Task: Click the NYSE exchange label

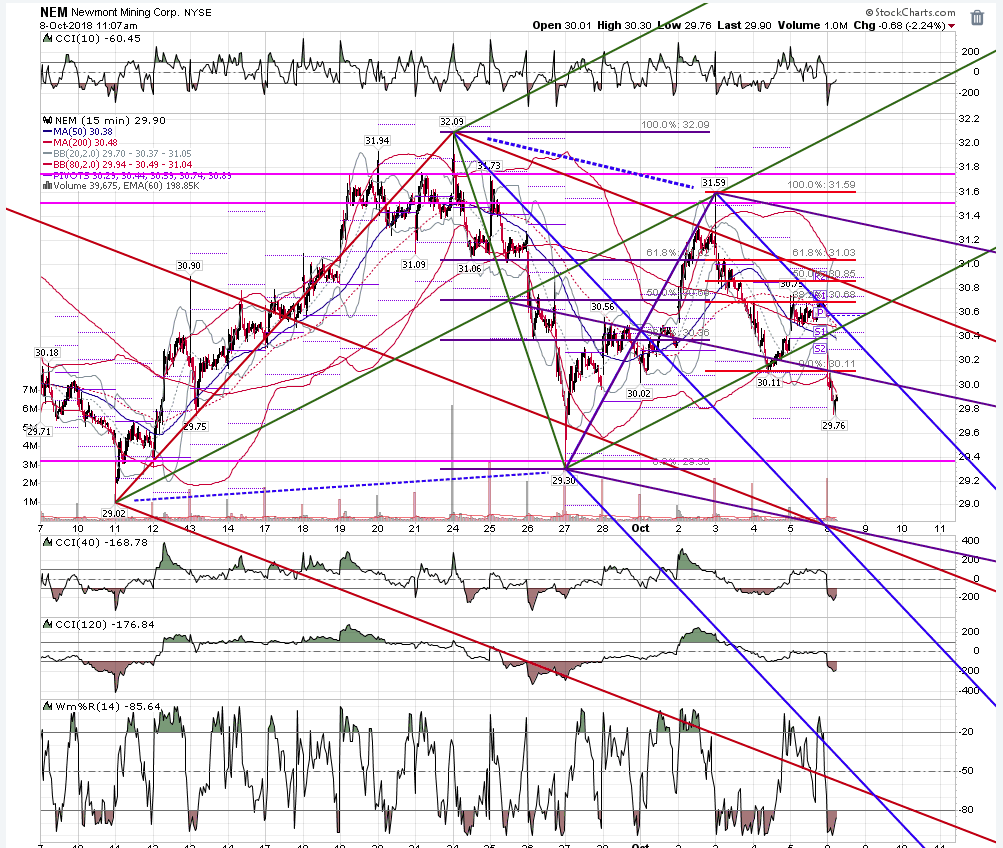Action: (198, 13)
